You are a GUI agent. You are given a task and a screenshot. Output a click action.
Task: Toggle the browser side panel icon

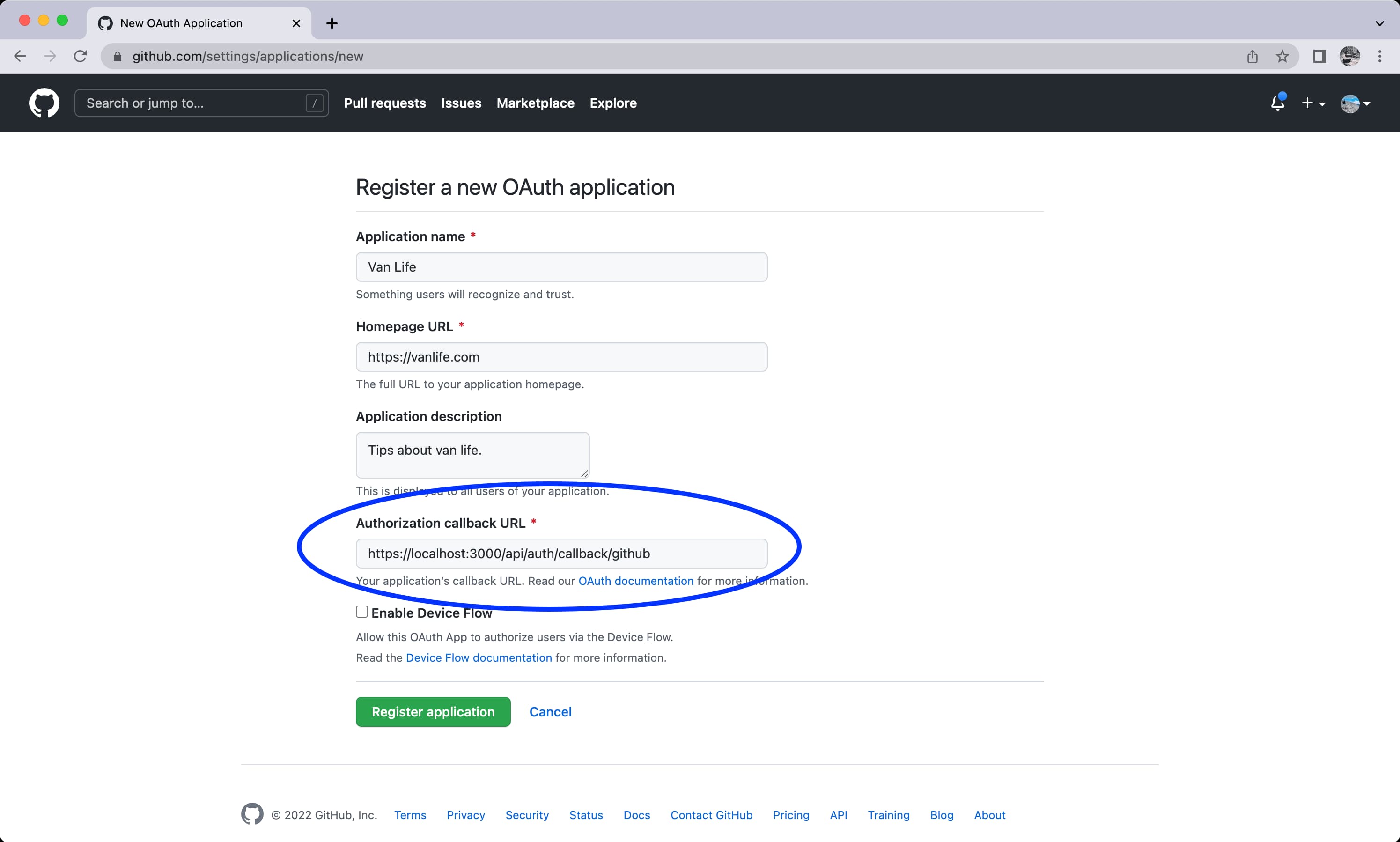[x=1319, y=56]
